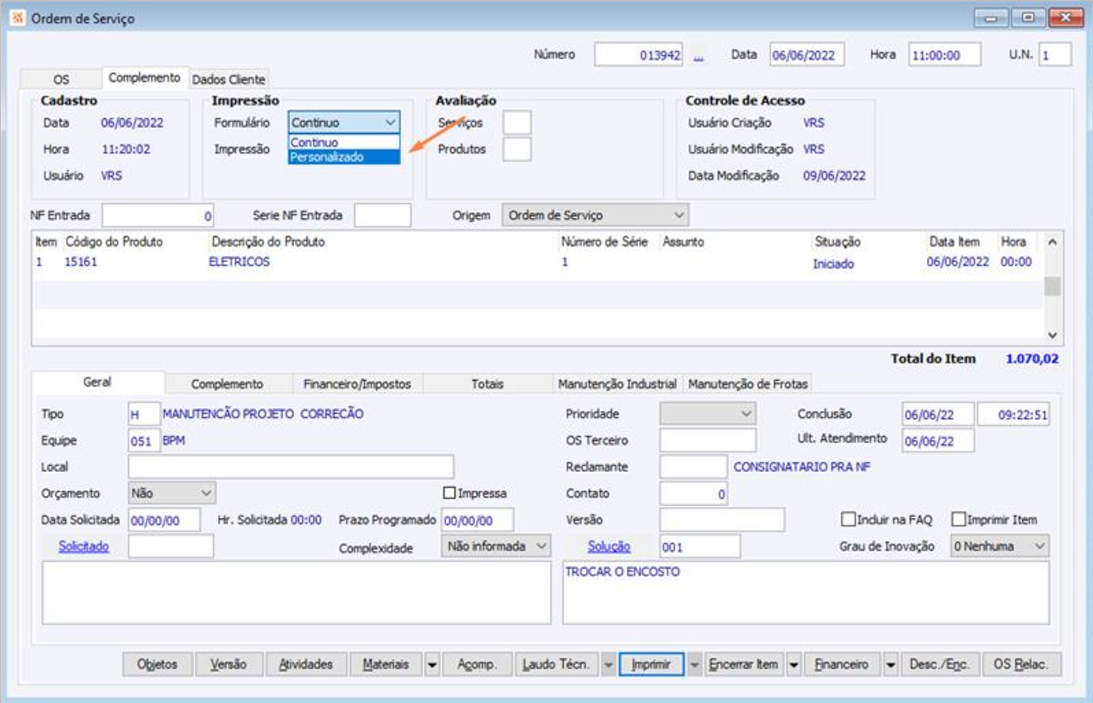Expand the arrow next to Encerrar Item button
Image resolution: width=1093 pixels, height=703 pixels.
[x=794, y=665]
